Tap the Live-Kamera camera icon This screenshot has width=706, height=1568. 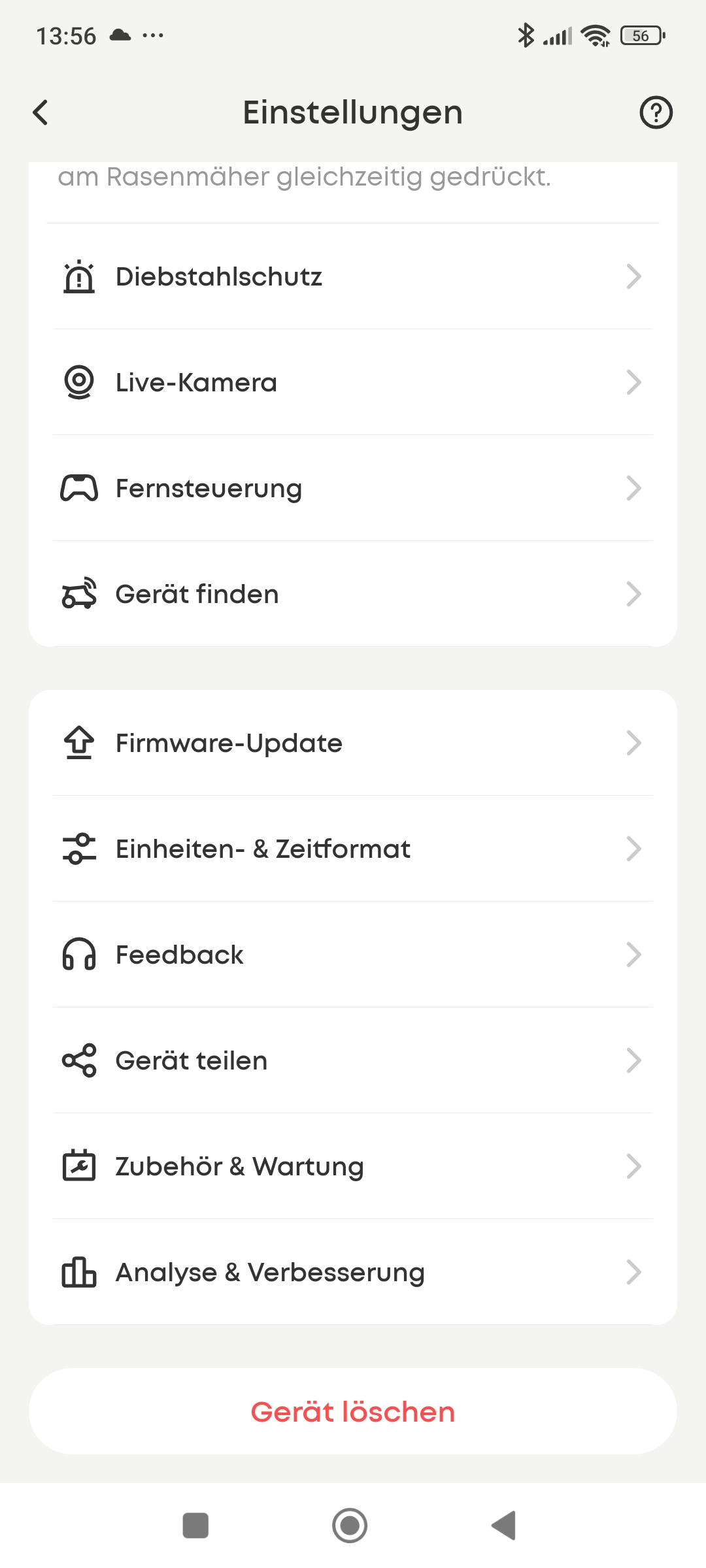[79, 382]
